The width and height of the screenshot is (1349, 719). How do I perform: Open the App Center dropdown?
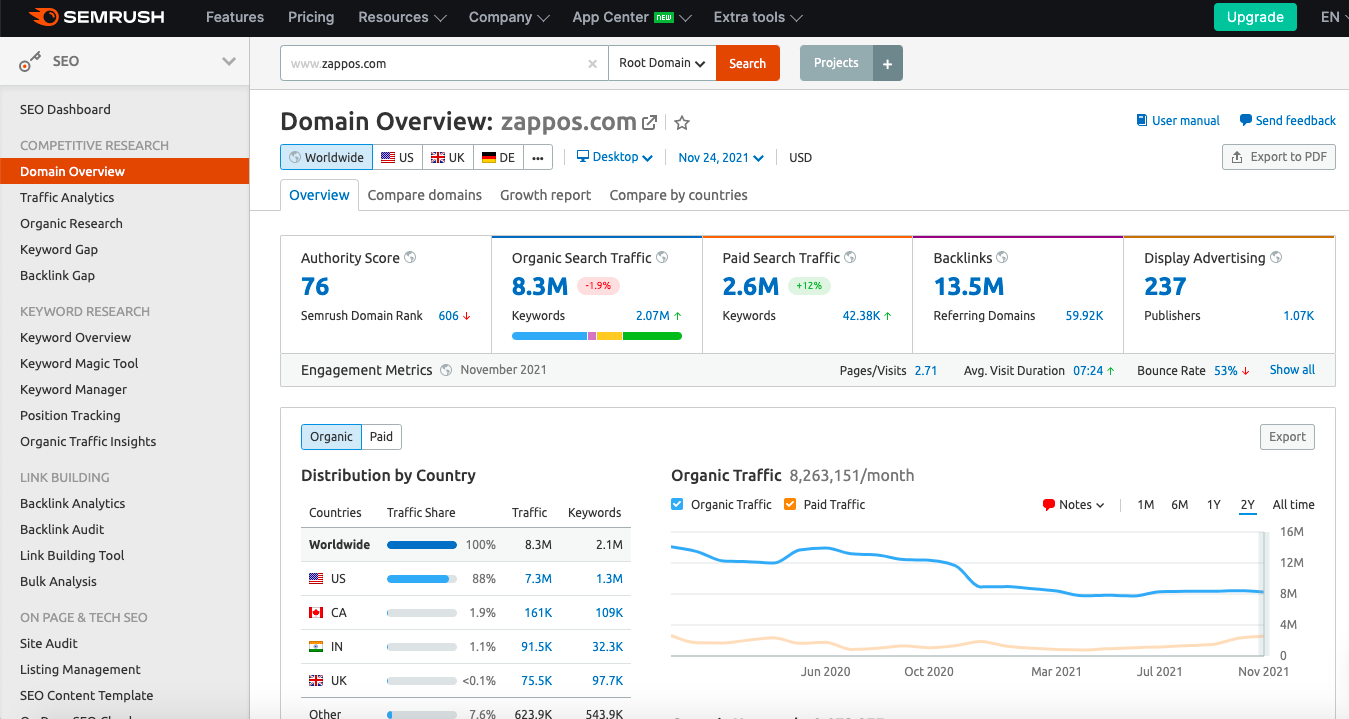tap(632, 17)
